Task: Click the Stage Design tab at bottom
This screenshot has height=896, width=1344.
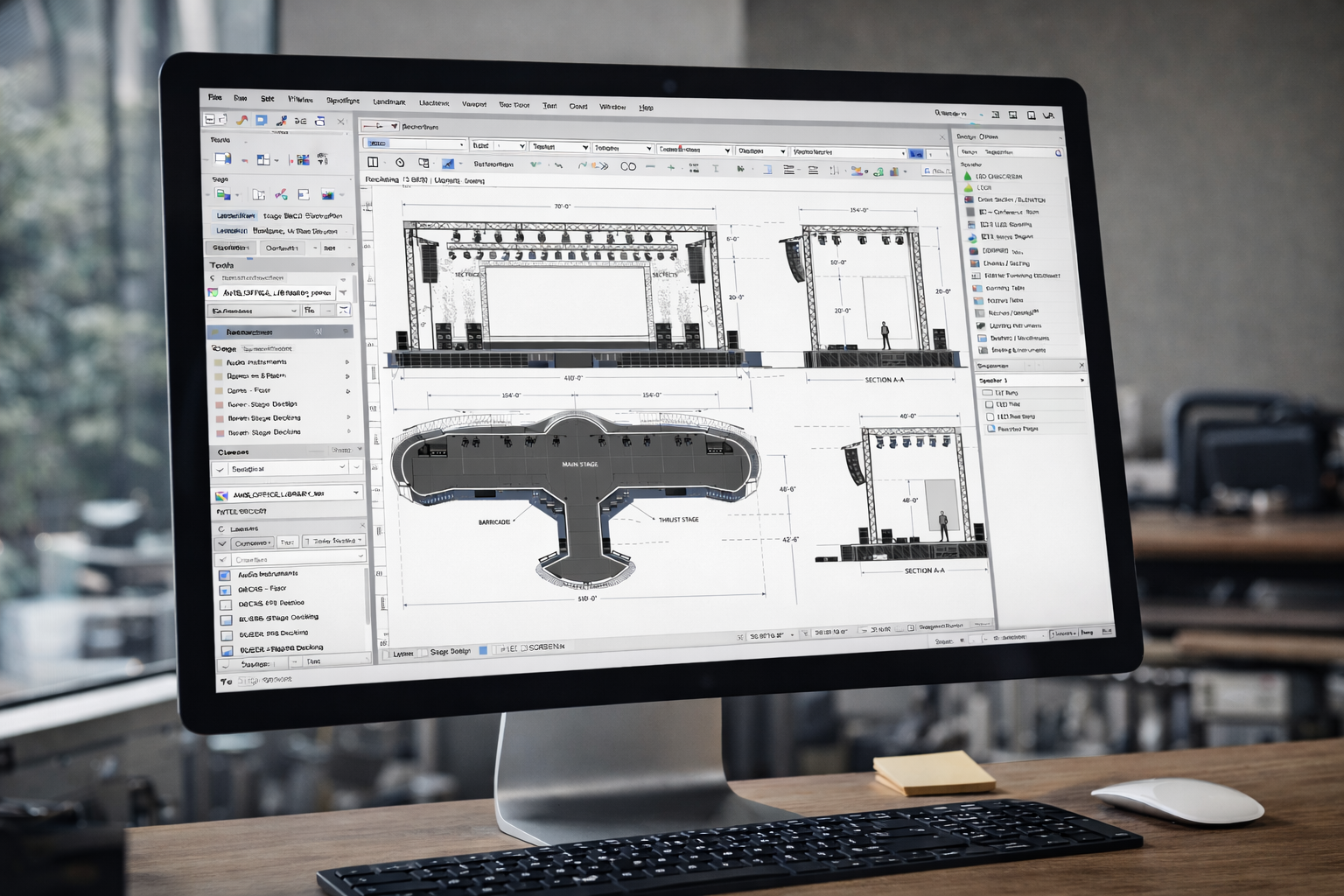Action: 450,652
